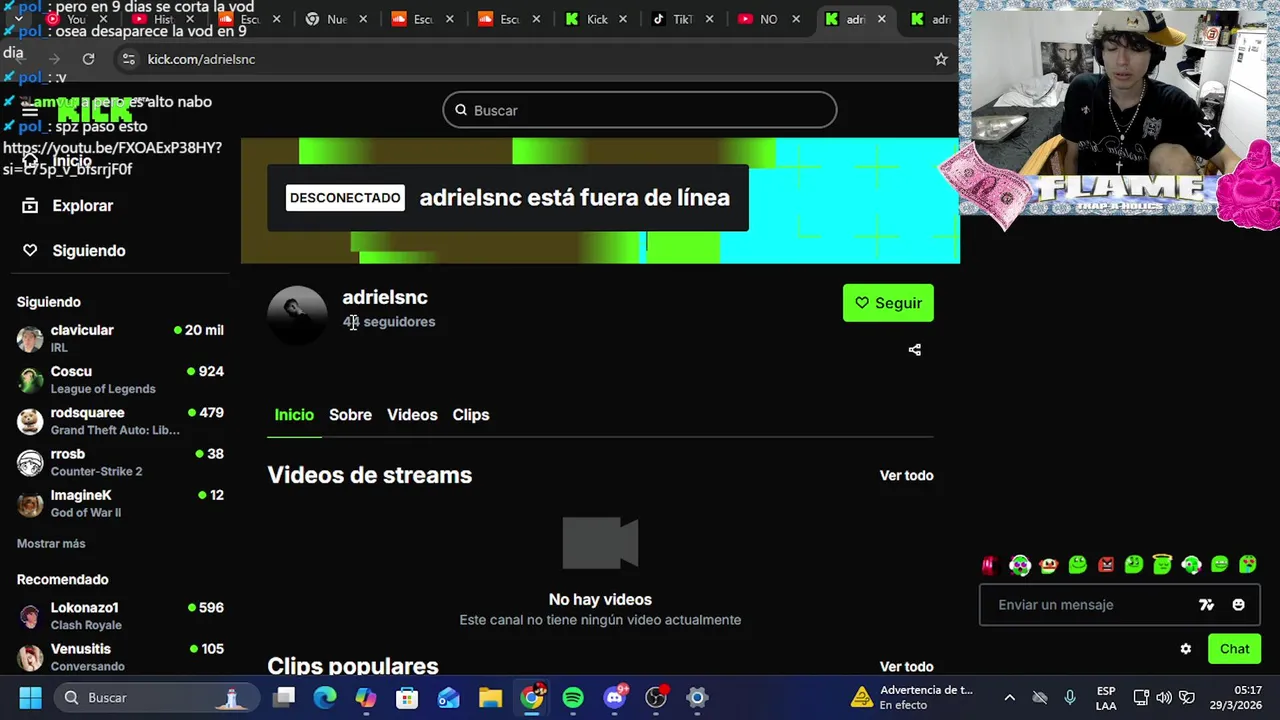Open Venusitis recommended channel
Screen dimensions: 1280x720
pos(120,657)
